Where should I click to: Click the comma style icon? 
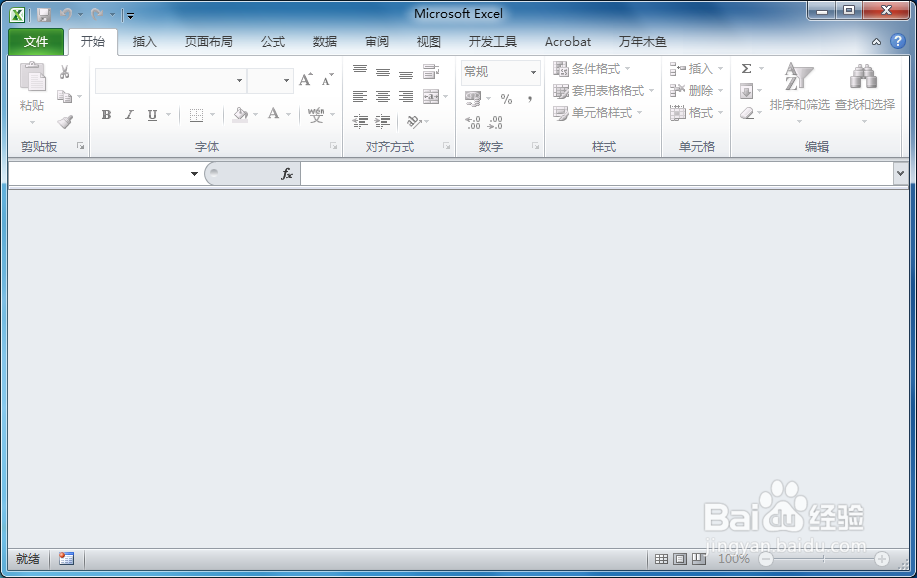coord(529,99)
